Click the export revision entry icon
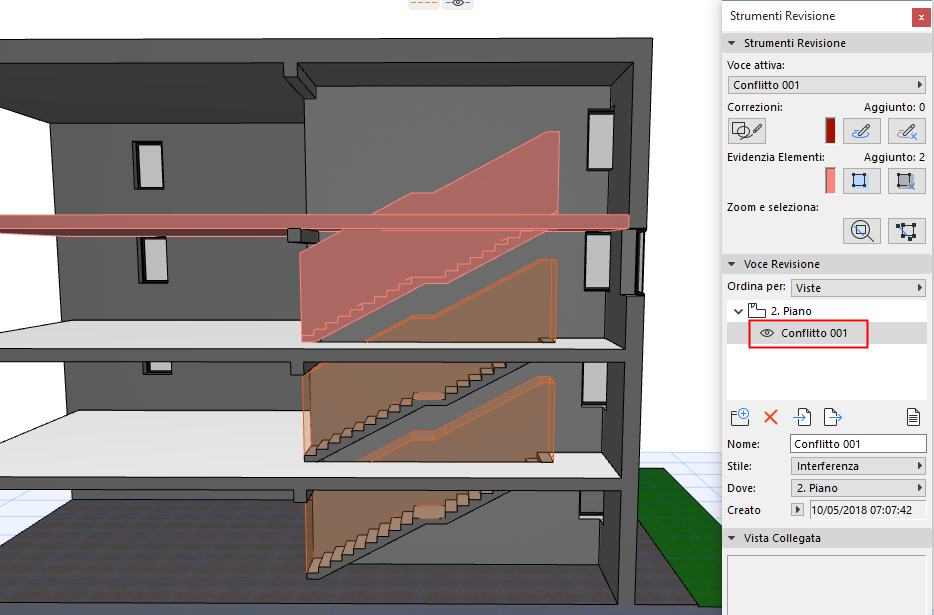The width and height of the screenshot is (934, 615). point(831,417)
